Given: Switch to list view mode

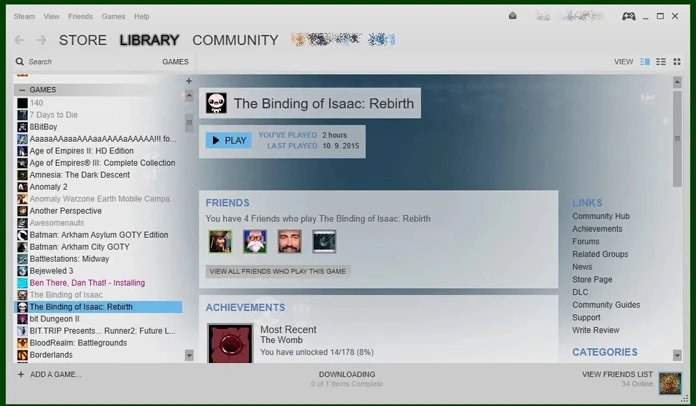Looking at the screenshot, I should (x=661, y=62).
